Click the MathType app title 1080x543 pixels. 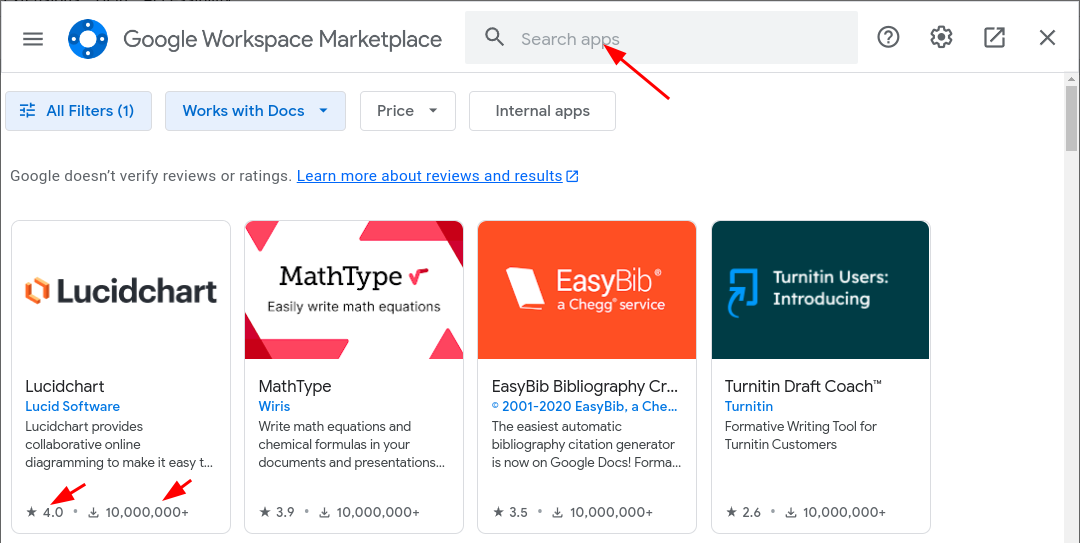[295, 387]
